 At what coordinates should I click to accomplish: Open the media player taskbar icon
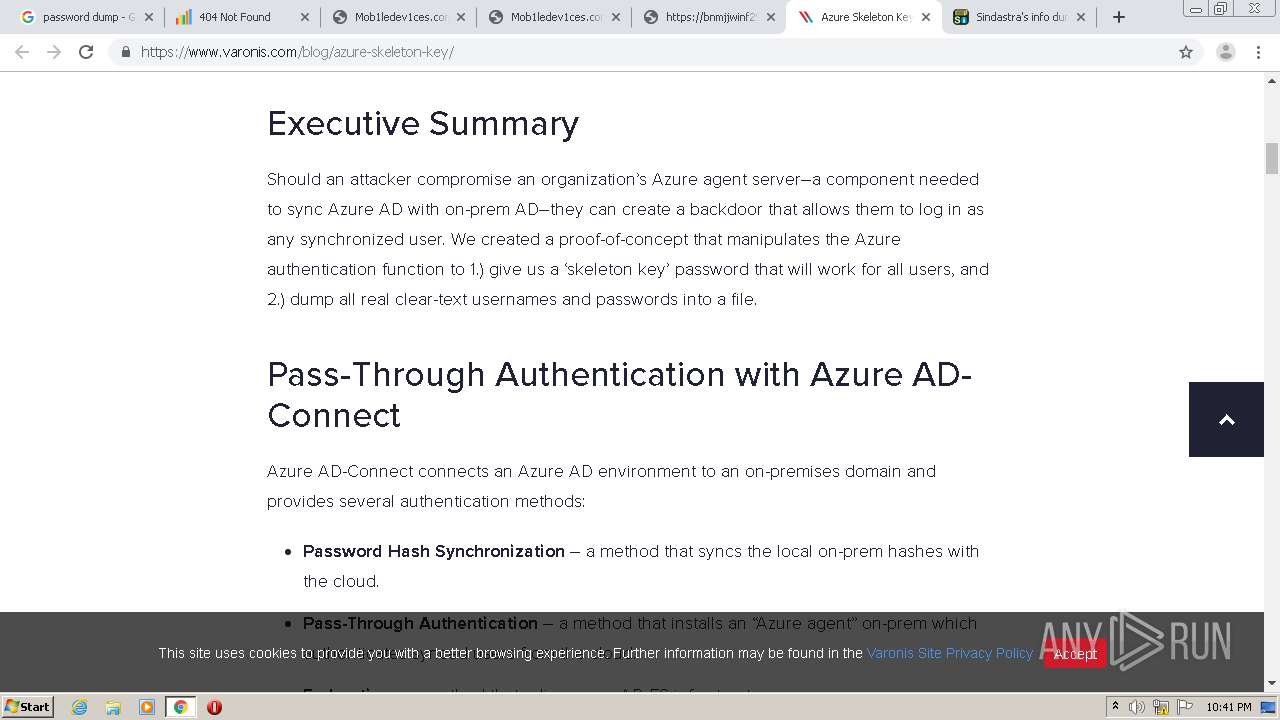coord(147,707)
